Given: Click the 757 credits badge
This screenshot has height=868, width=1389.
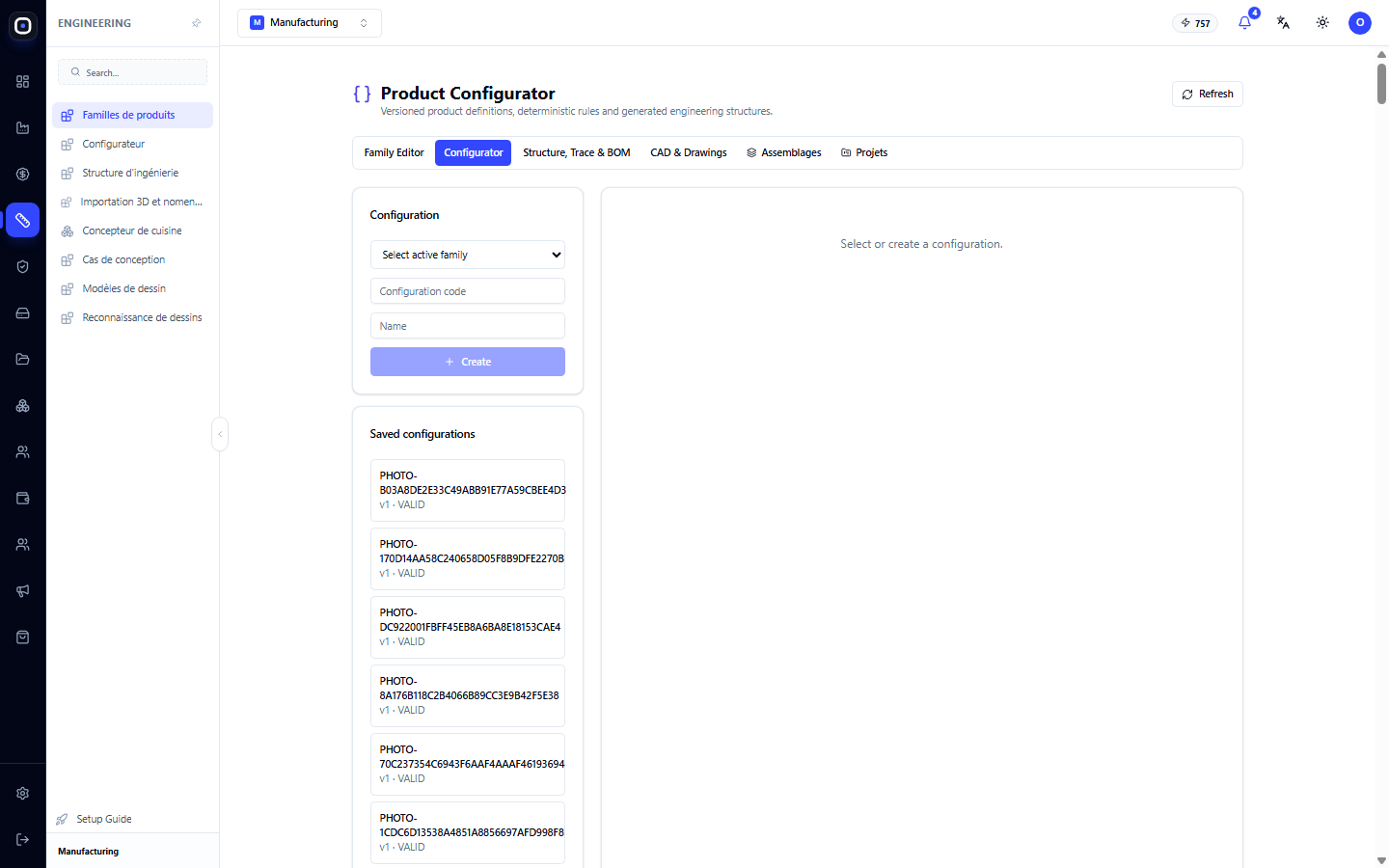Looking at the screenshot, I should (1195, 23).
